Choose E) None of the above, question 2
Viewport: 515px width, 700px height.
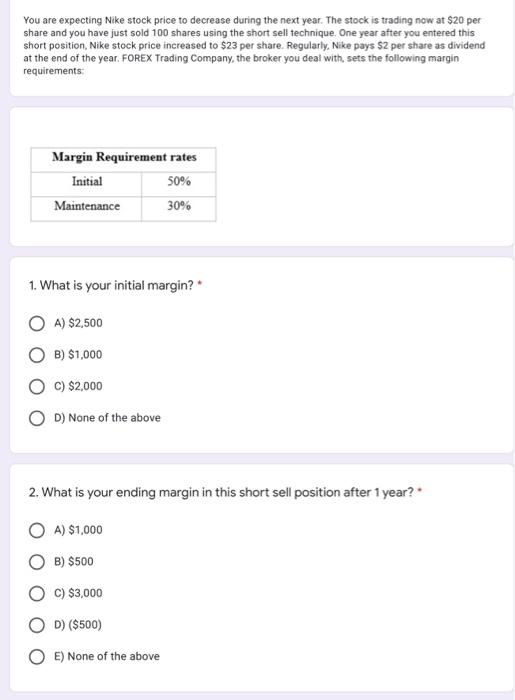[x=37, y=657]
